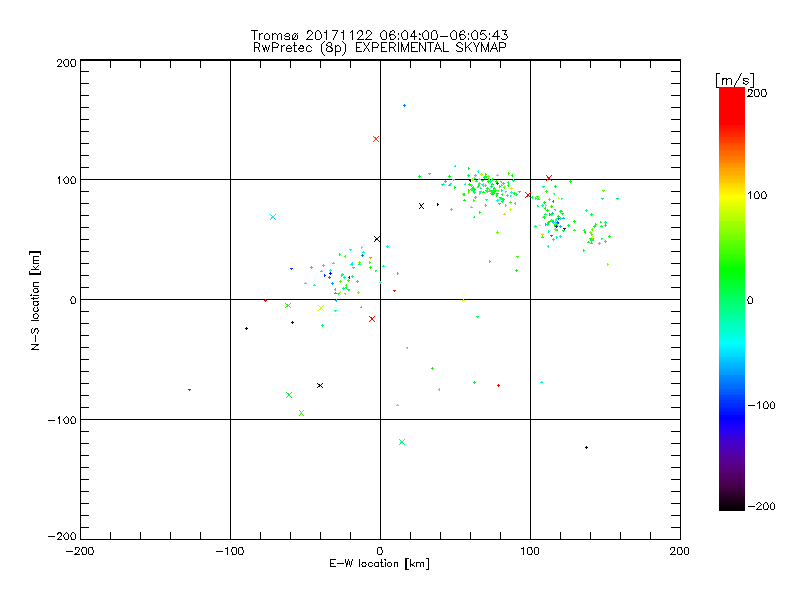Select the yellow X marker just below zero line

pyautogui.click(x=320, y=308)
